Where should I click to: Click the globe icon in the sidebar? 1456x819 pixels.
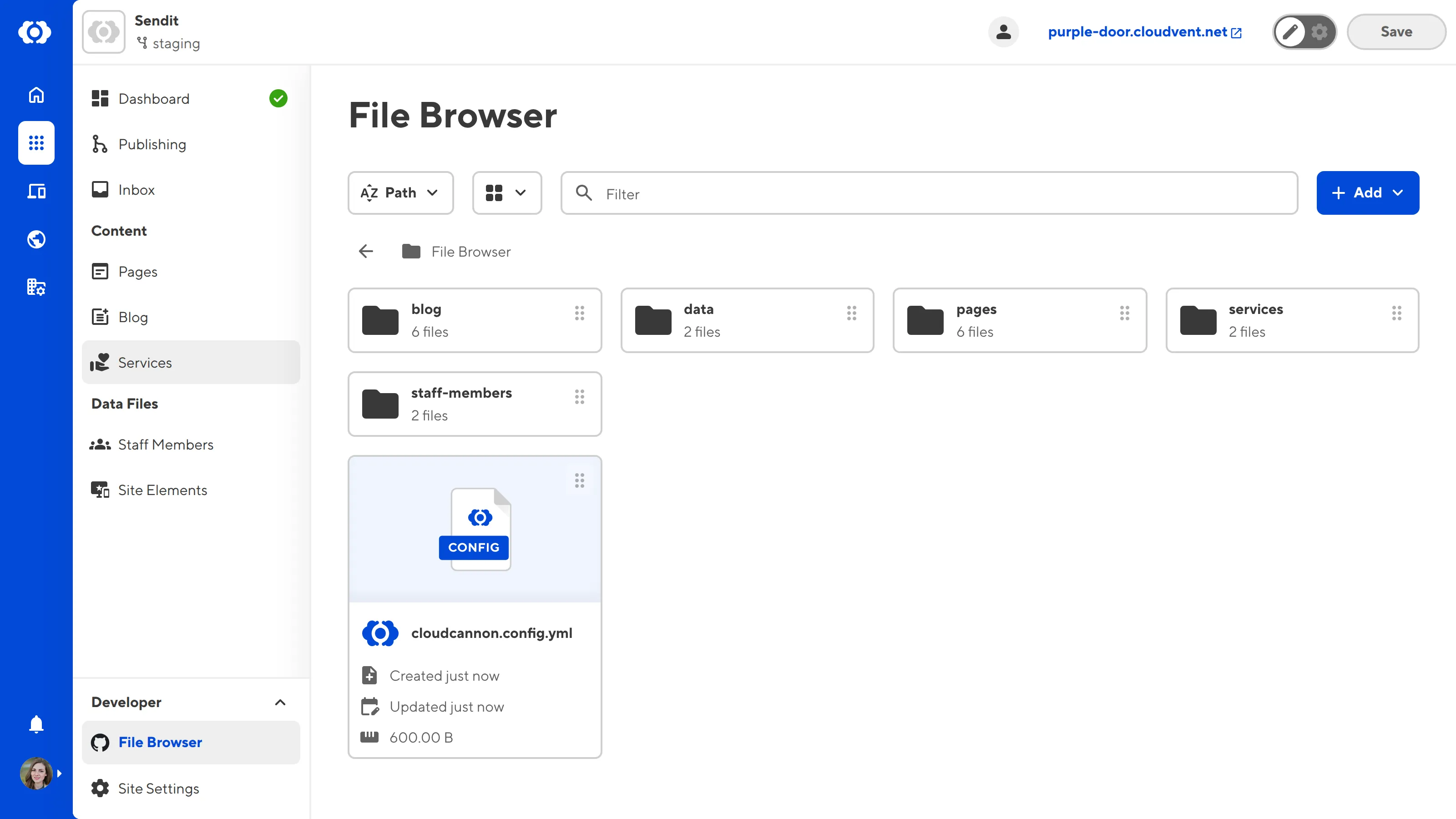point(36,239)
